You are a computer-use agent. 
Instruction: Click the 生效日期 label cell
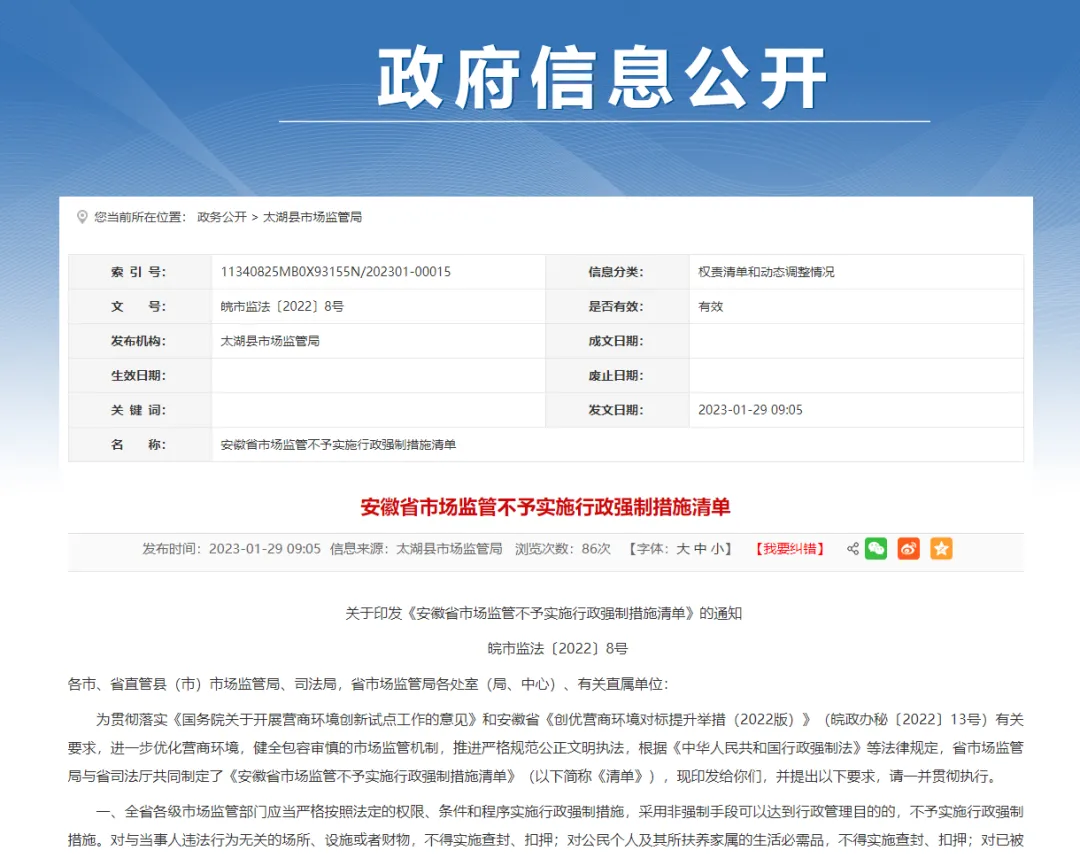[x=140, y=375]
